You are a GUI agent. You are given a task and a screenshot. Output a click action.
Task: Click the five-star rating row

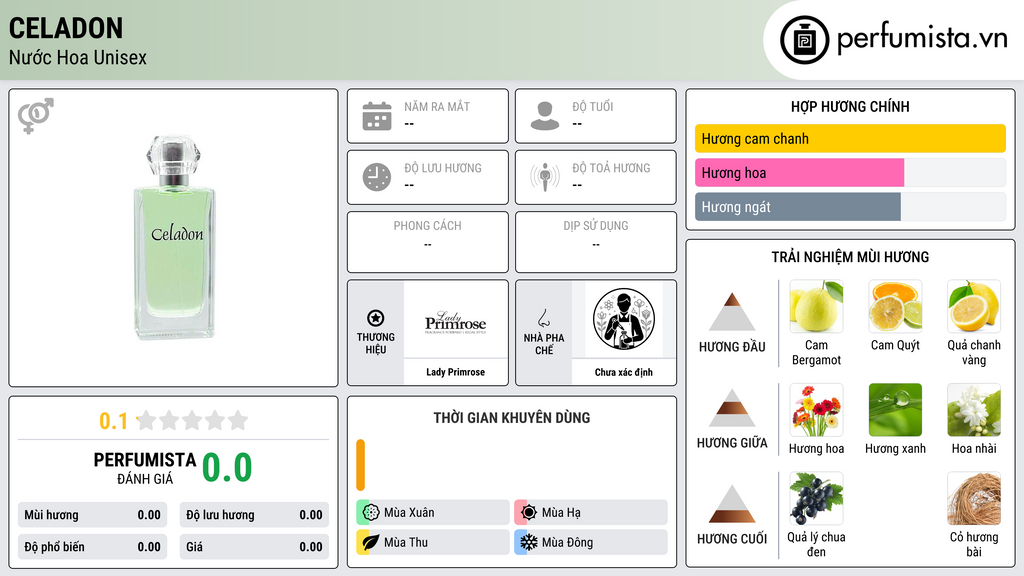[192, 420]
